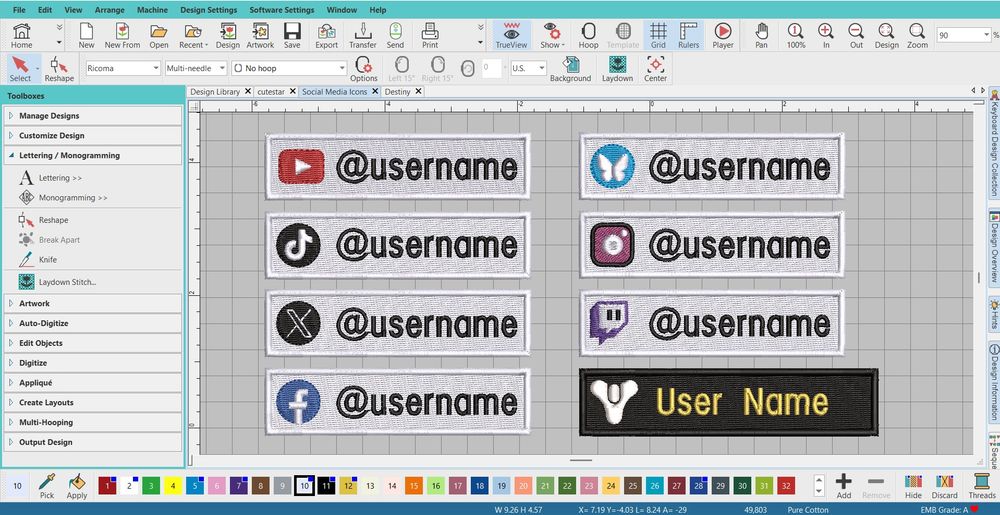Screen dimensions: 1000x515
Task: Open the Design Overview side panel
Action: click(994, 247)
